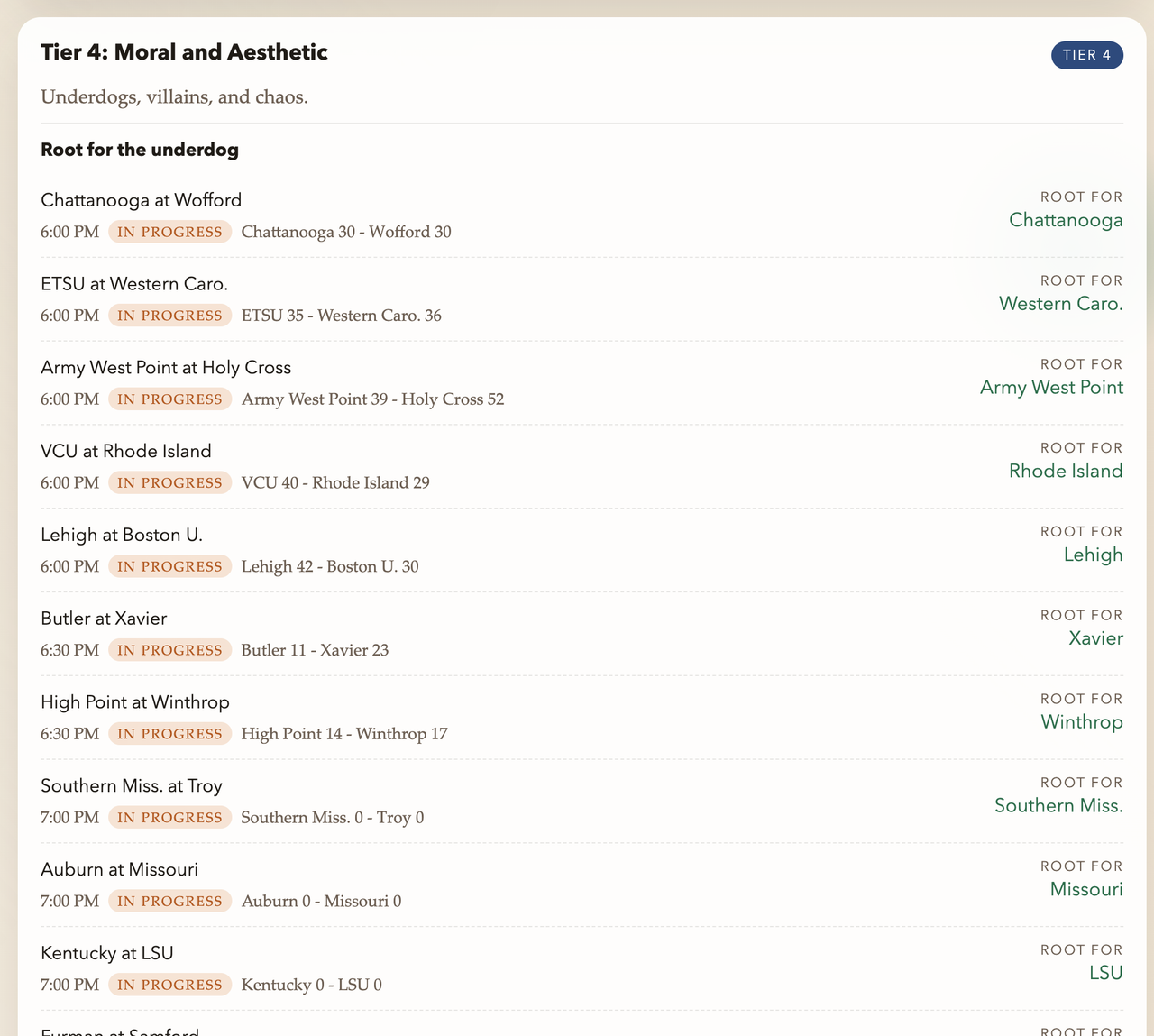Select the Western Caro. root-for pick
Viewport: 1154px width, 1036px height.
(x=1061, y=304)
